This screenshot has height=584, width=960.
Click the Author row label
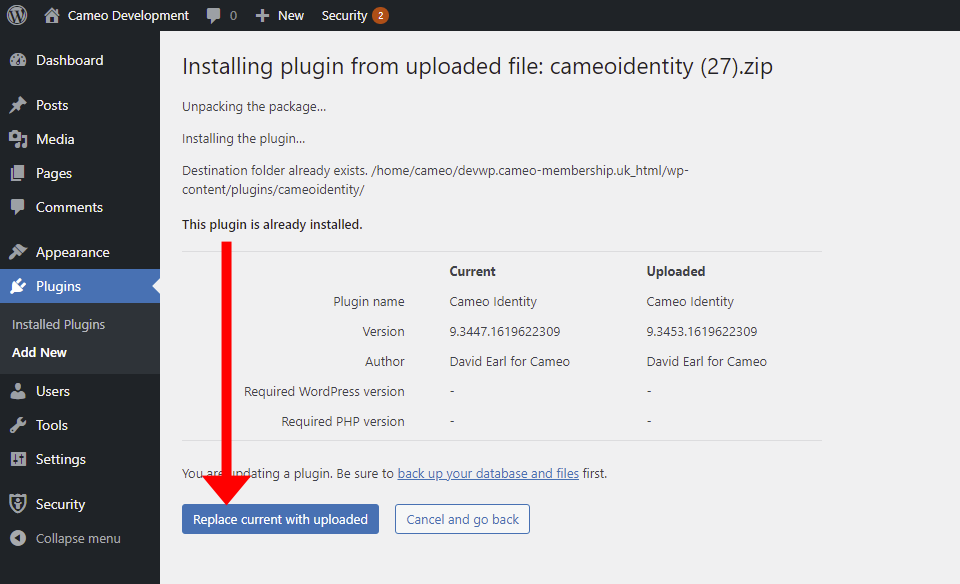click(384, 361)
